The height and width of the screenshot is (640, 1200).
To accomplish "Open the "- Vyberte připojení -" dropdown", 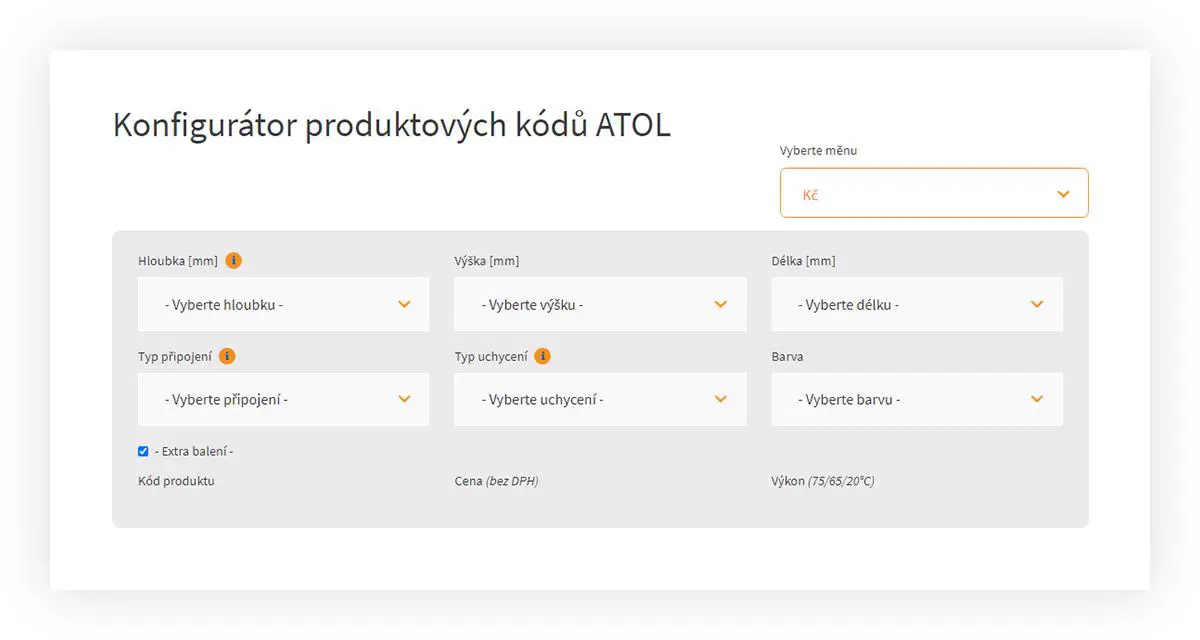I will click(x=283, y=399).
